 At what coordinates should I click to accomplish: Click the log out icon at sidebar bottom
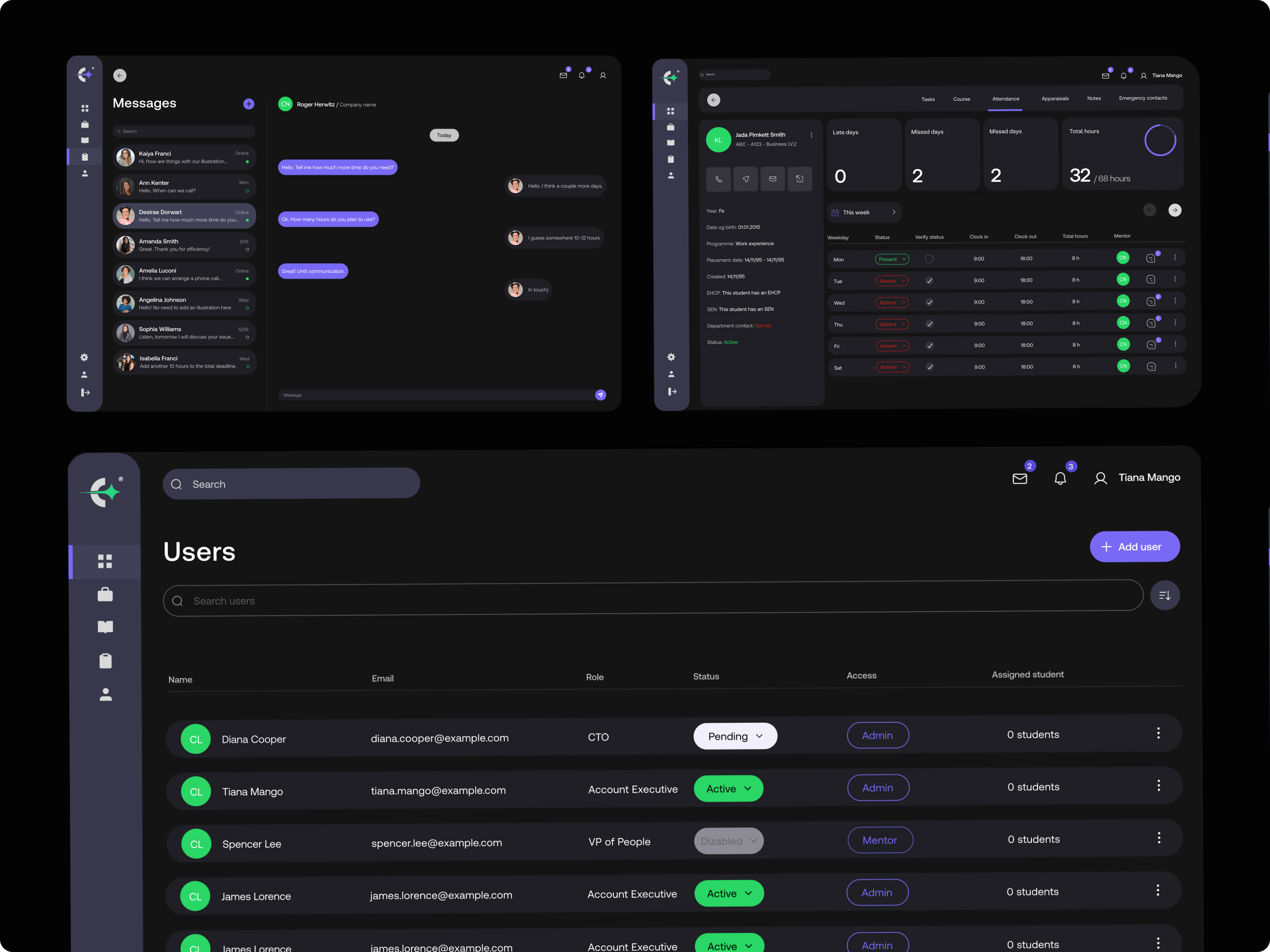click(85, 393)
